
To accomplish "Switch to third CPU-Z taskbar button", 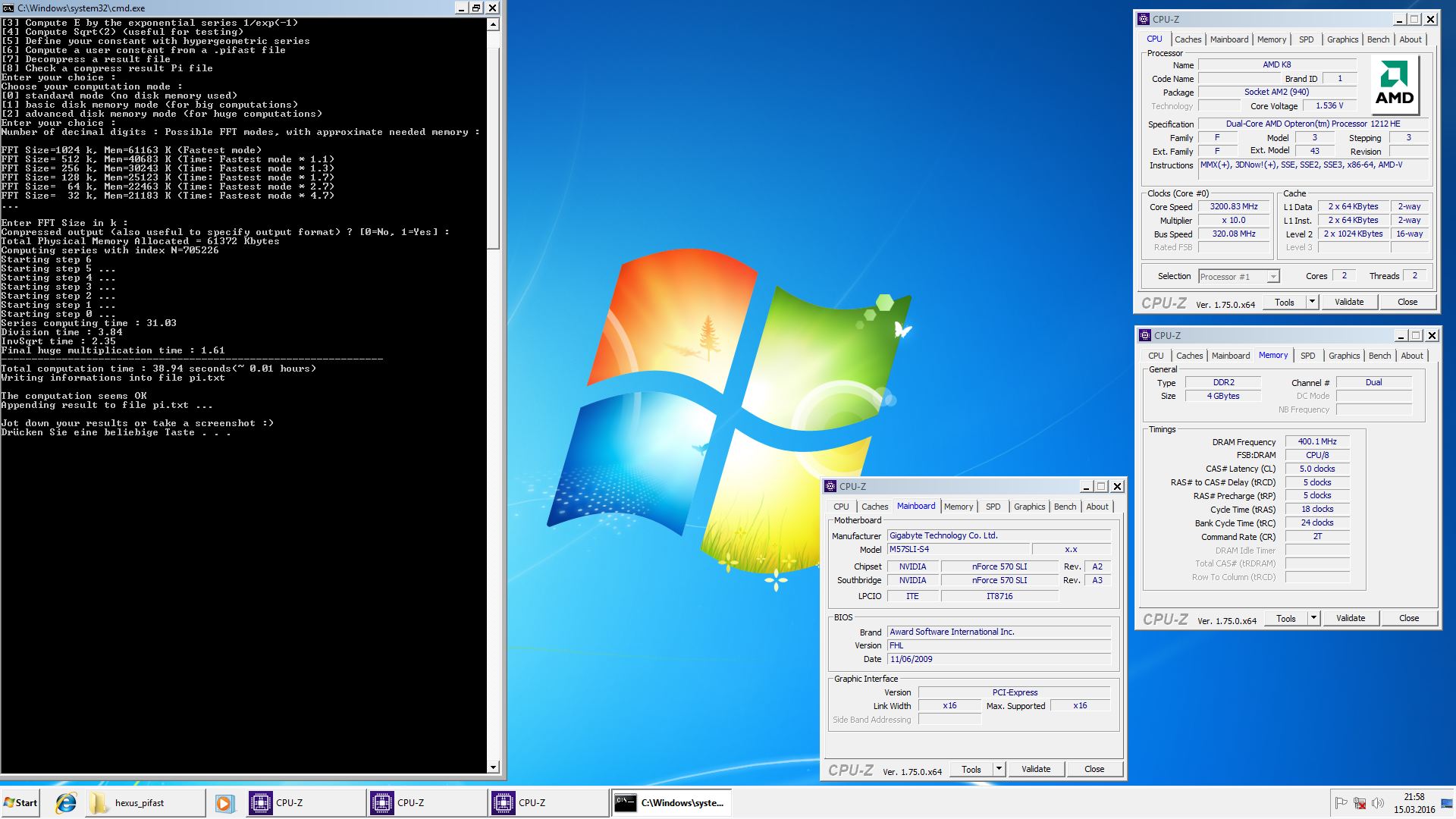I will (548, 803).
